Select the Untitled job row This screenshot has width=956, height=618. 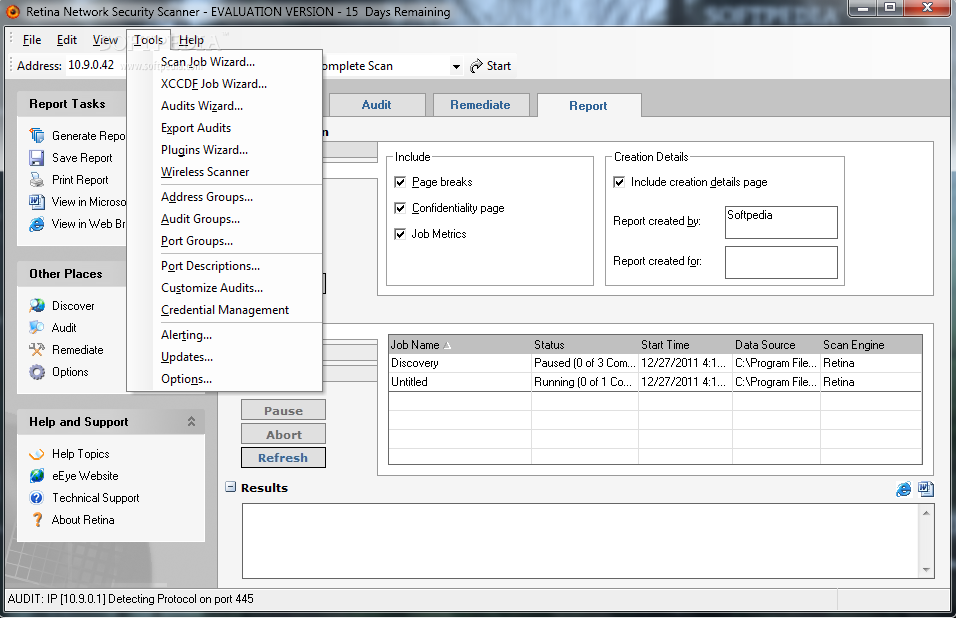click(655, 382)
